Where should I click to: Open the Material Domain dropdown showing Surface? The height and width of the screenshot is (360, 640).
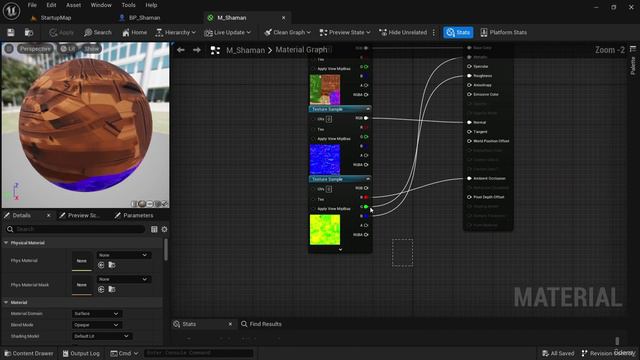tap(96, 313)
